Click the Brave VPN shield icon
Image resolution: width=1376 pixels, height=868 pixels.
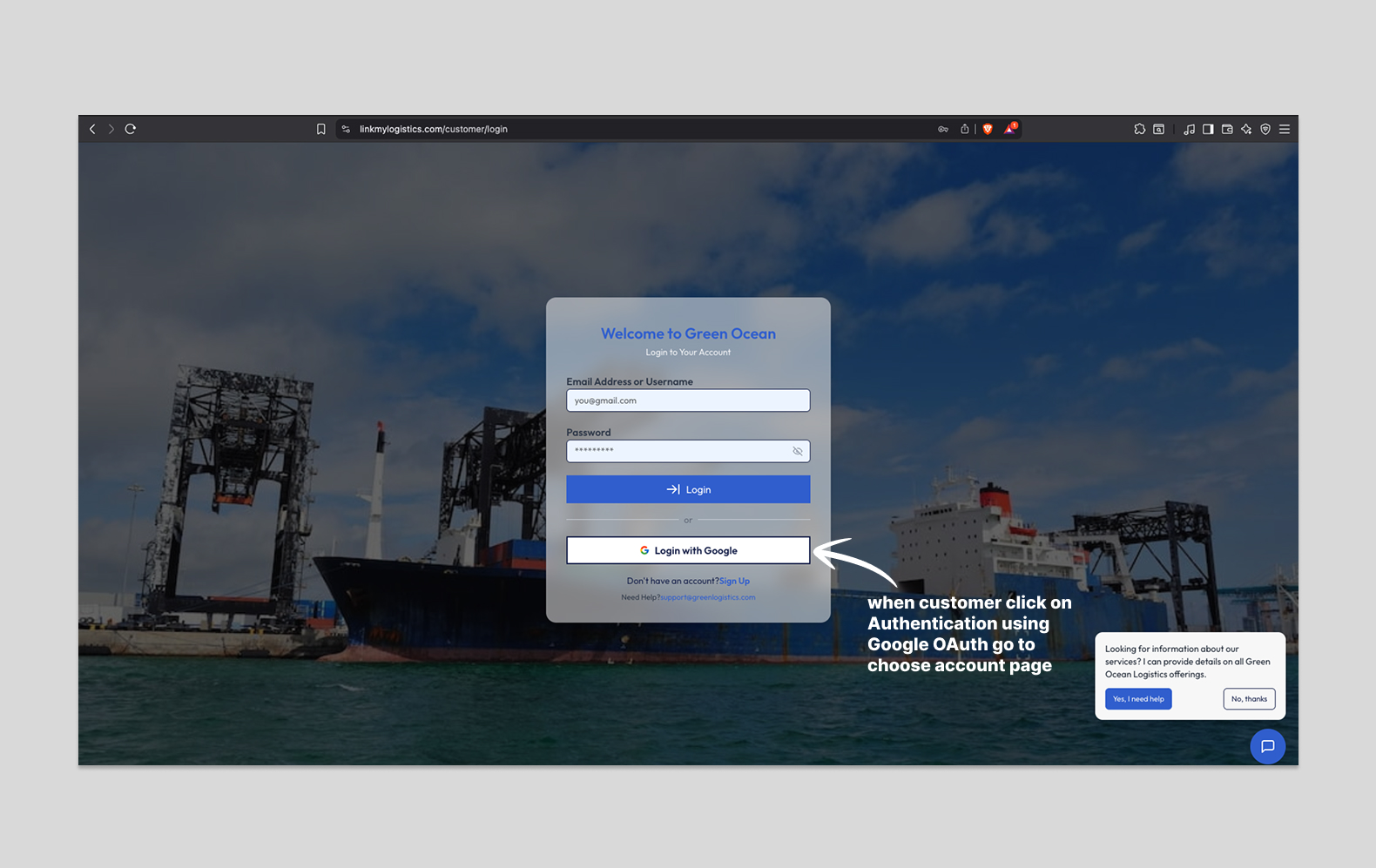(x=1265, y=129)
